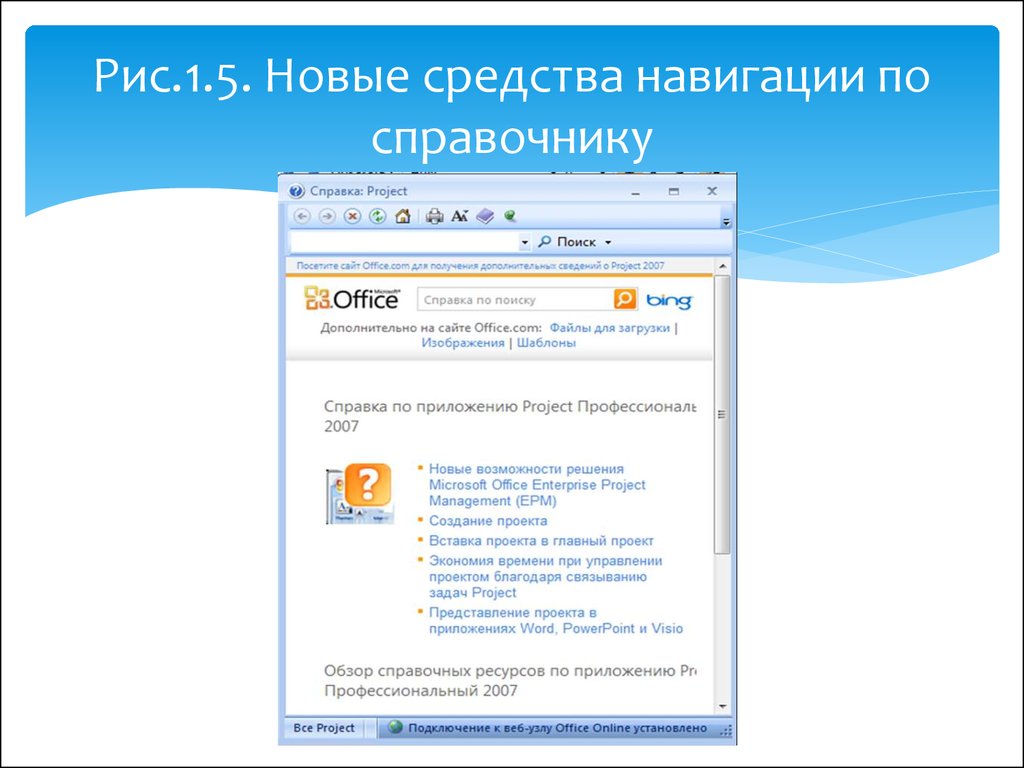The height and width of the screenshot is (768, 1024).
Task: Open the Создание проекта topic
Action: 488,520
